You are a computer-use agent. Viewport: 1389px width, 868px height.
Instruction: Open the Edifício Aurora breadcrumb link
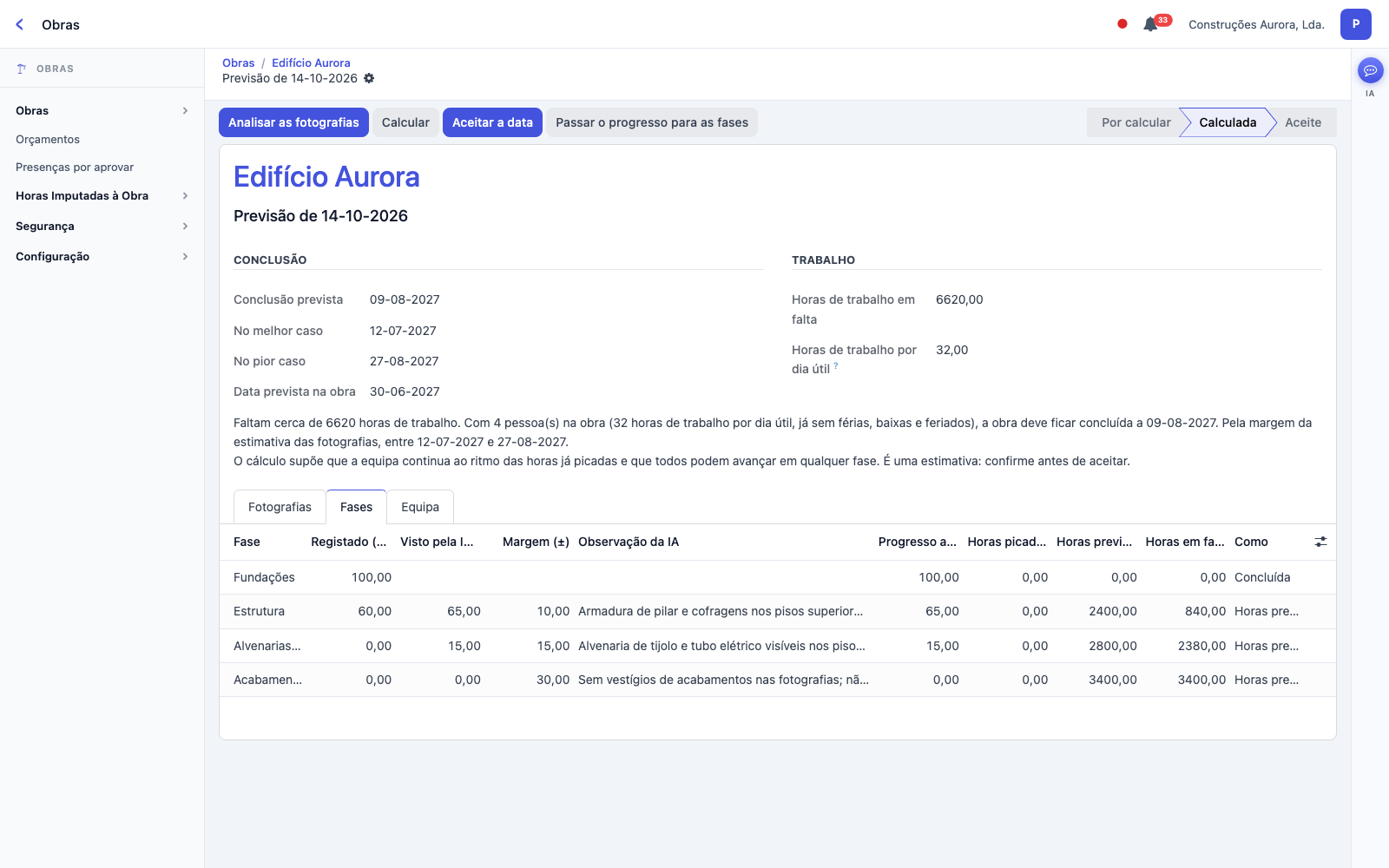click(x=311, y=62)
